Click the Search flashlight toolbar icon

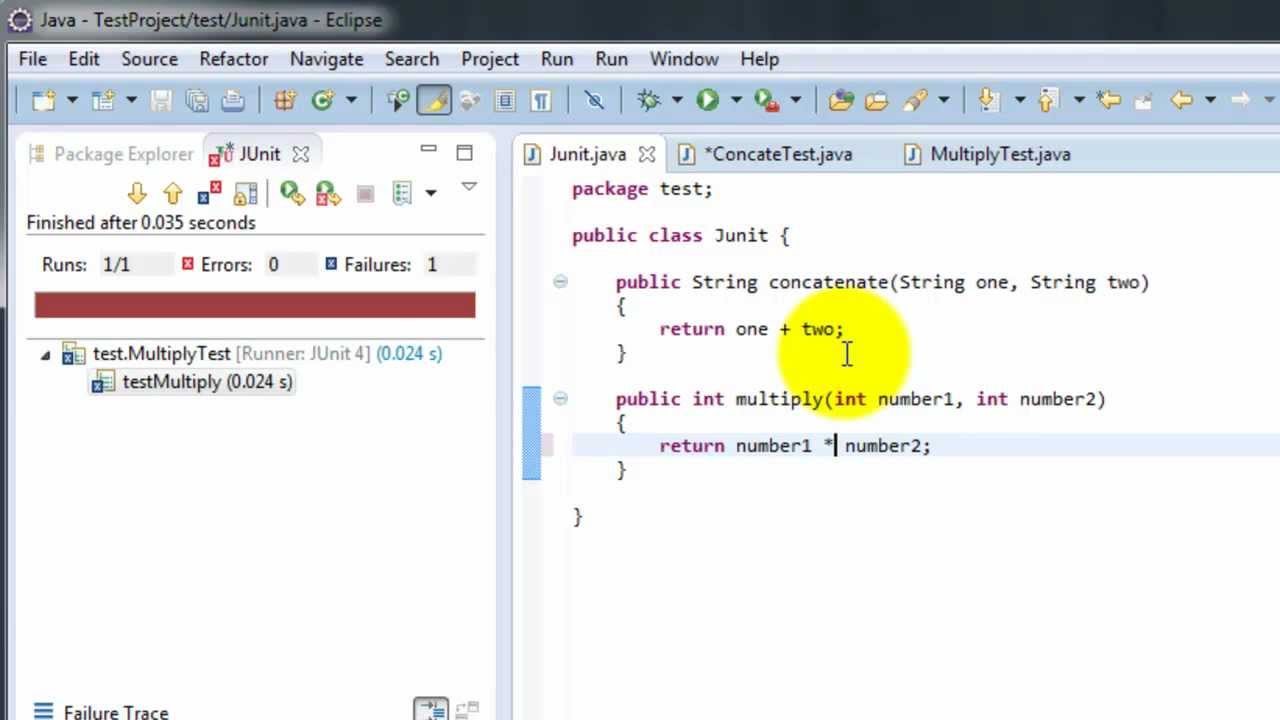pyautogui.click(x=915, y=100)
